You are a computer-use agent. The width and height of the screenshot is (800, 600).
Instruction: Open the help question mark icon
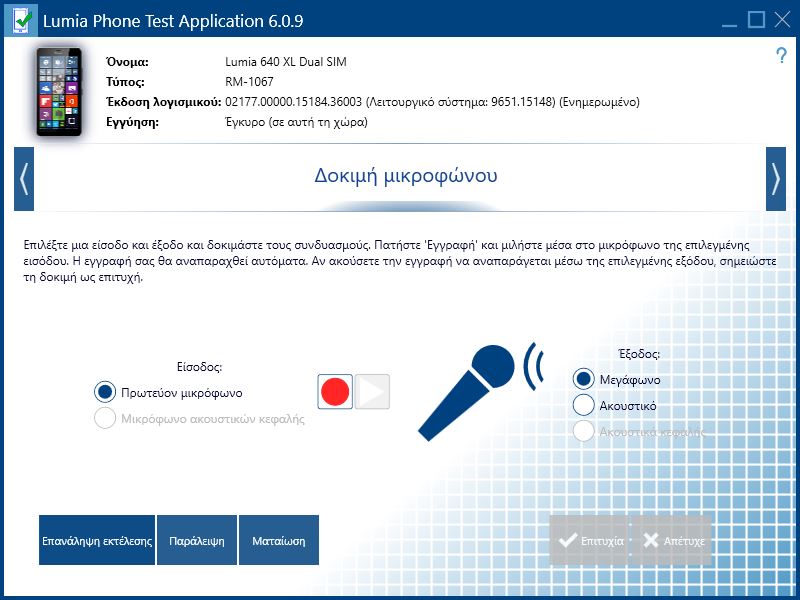coord(781,55)
